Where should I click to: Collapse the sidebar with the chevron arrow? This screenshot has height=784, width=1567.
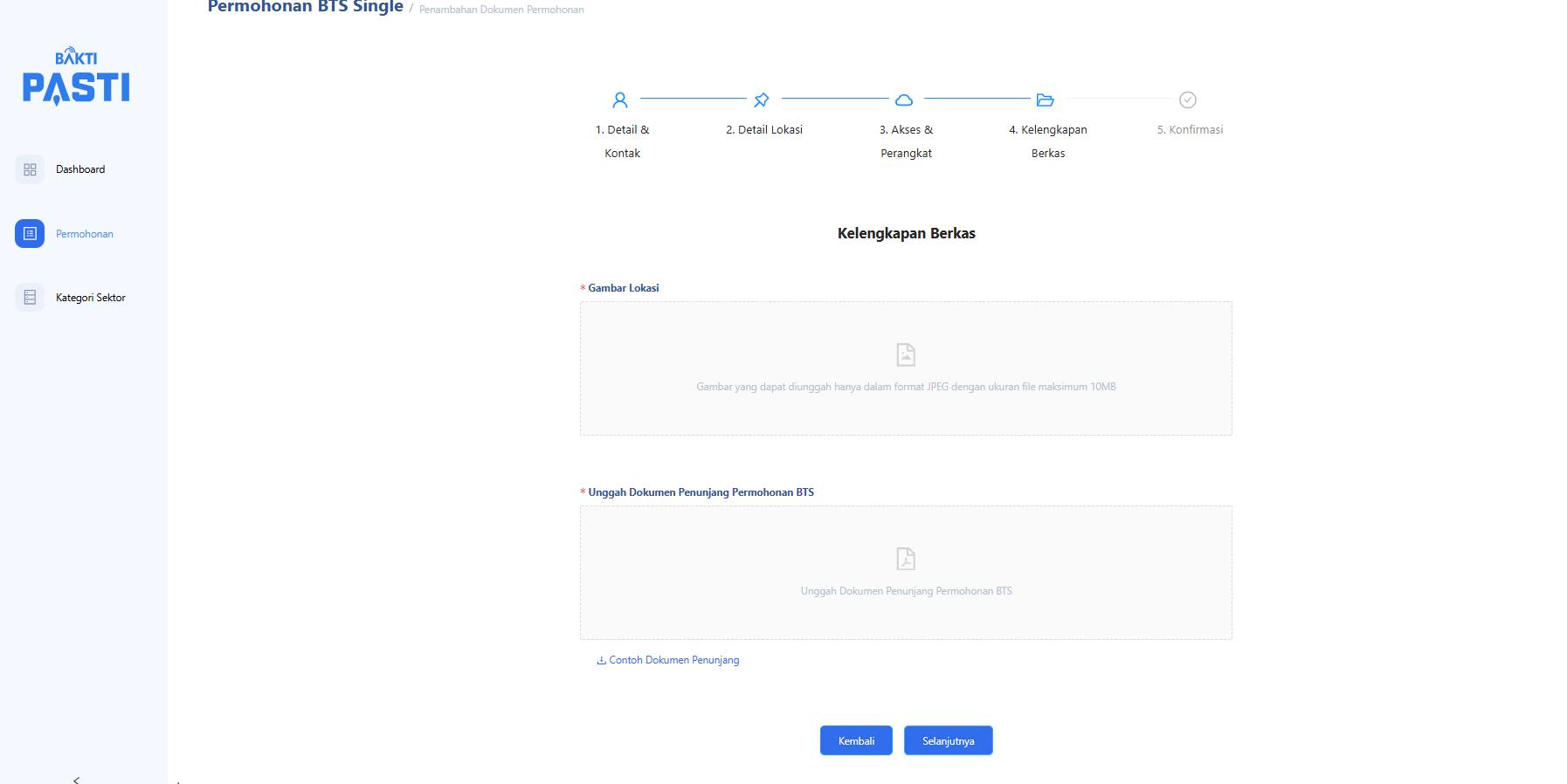coord(77,779)
